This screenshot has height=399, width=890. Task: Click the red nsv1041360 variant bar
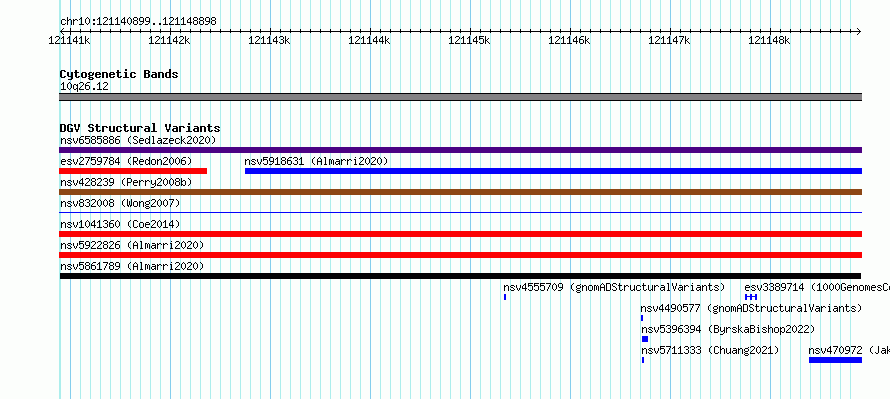pyautogui.click(x=460, y=234)
